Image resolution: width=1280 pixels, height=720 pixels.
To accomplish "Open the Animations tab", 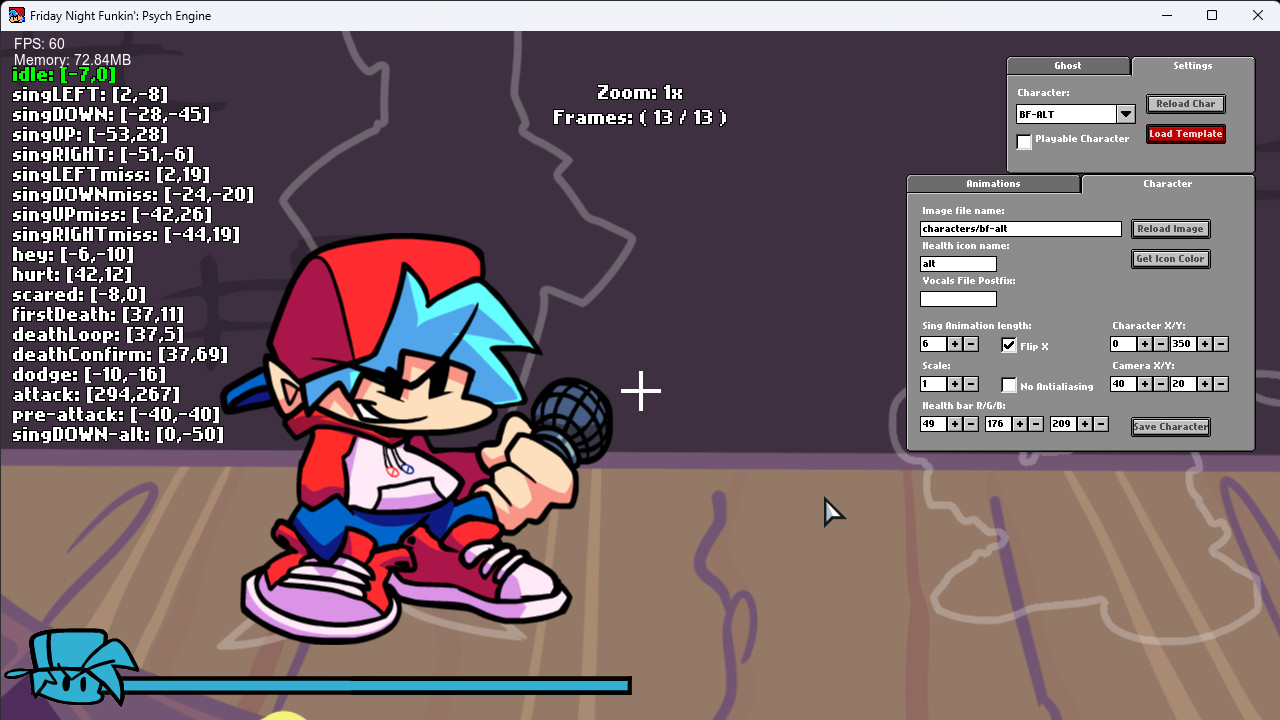I will coord(993,184).
